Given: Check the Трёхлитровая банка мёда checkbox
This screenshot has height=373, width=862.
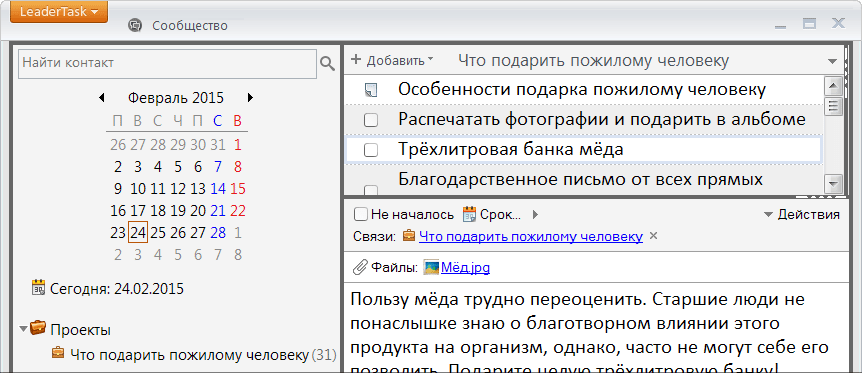Looking at the screenshot, I should [371, 150].
